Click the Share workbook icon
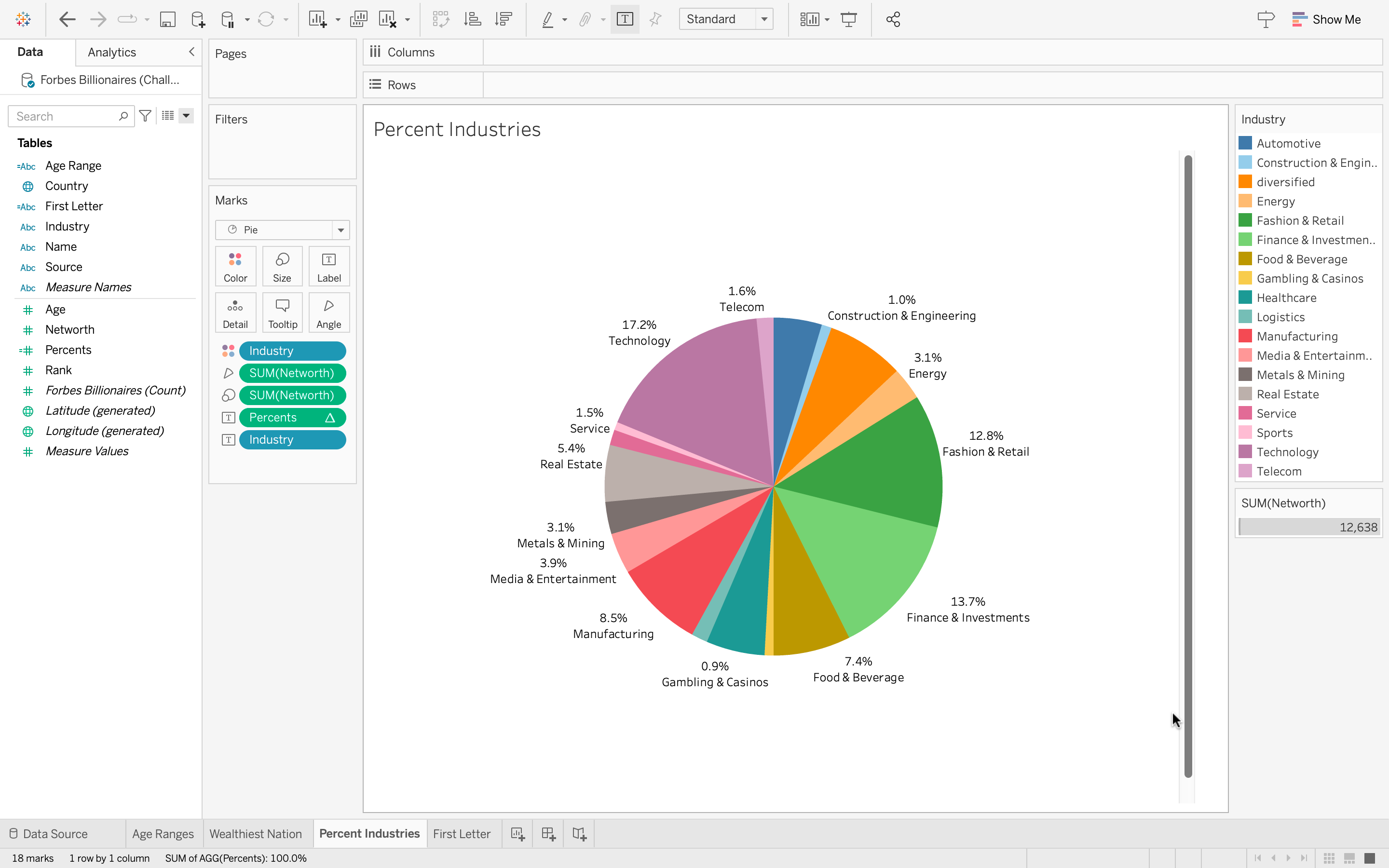The image size is (1389, 868). (x=893, y=19)
